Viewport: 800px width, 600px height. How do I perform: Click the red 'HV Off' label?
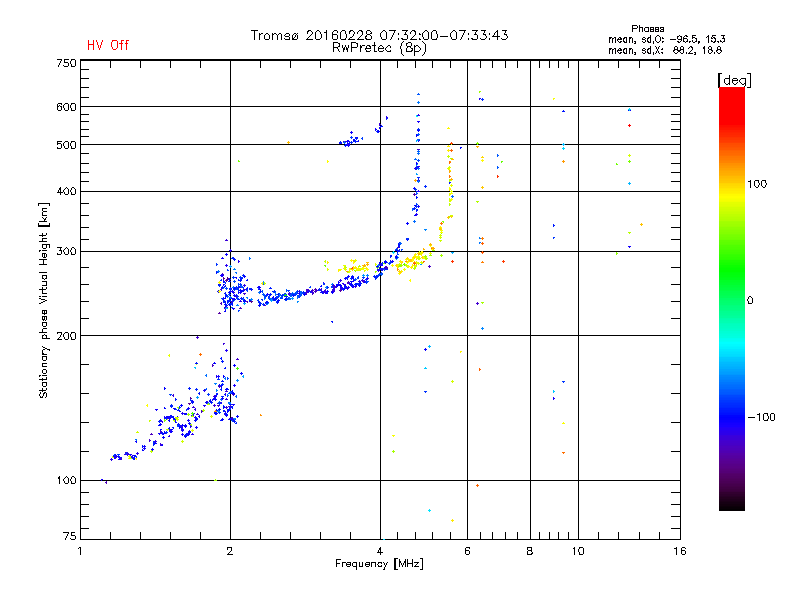pos(108,45)
